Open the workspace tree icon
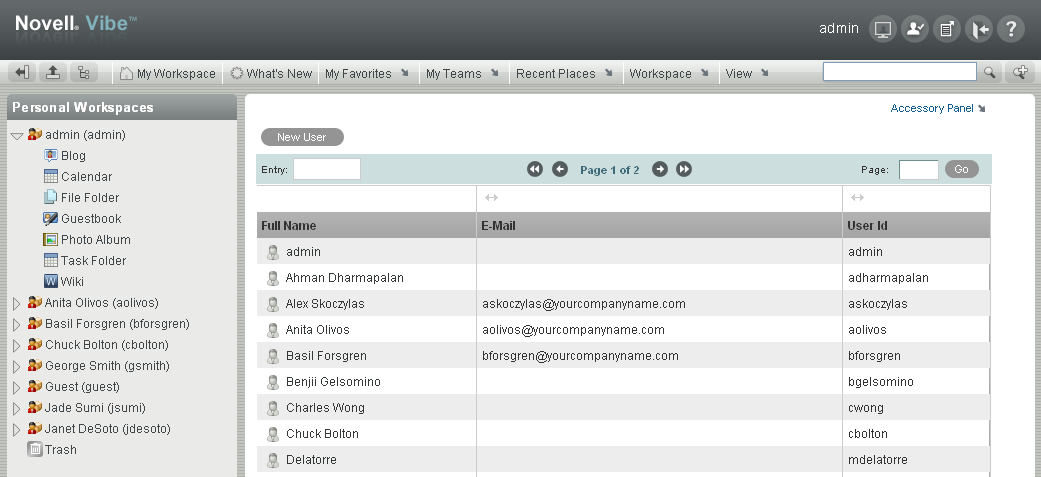Screen dimensions: 1041x477 [x=84, y=73]
